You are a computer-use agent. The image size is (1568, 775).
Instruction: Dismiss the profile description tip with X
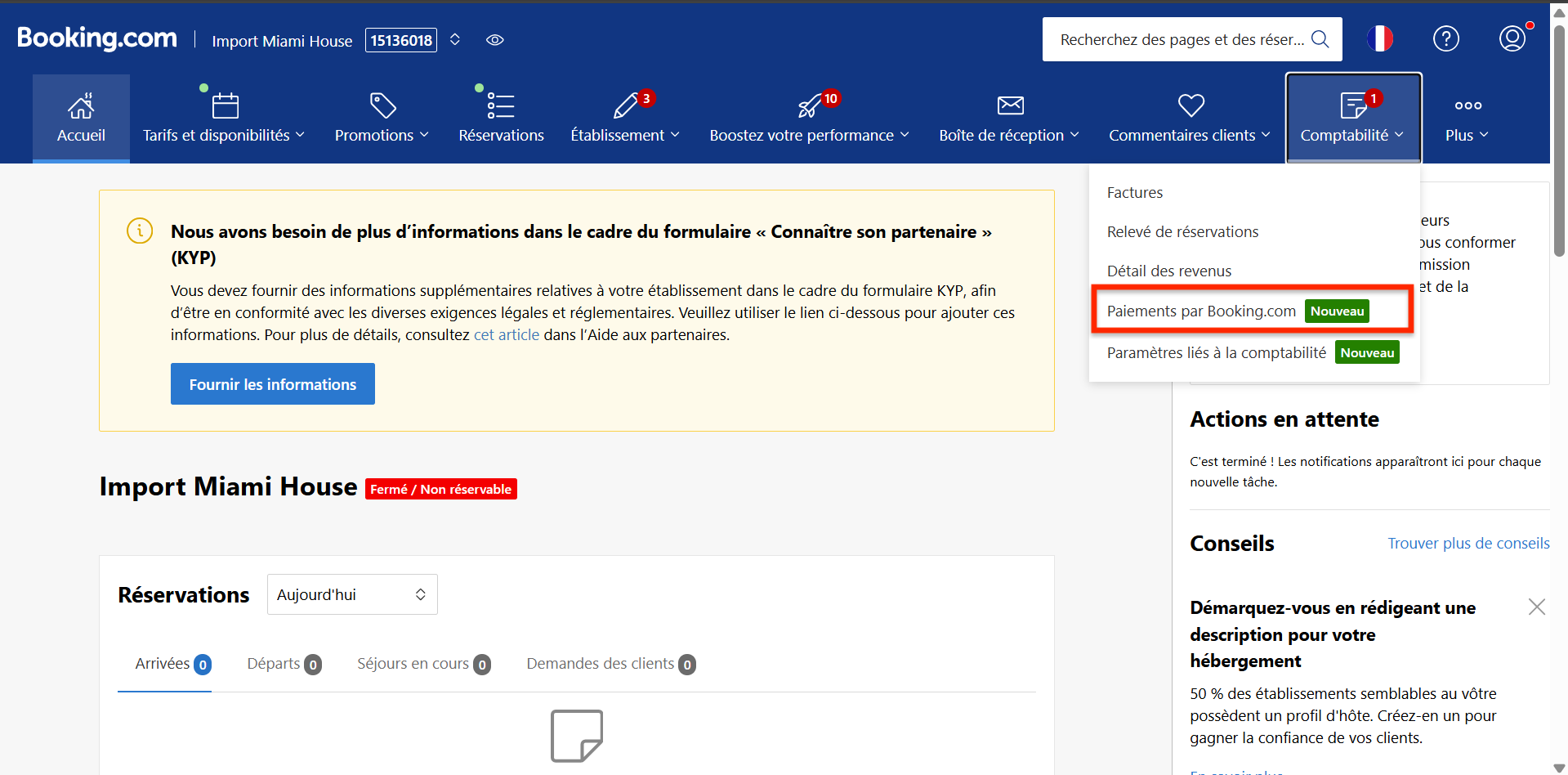[x=1536, y=607]
